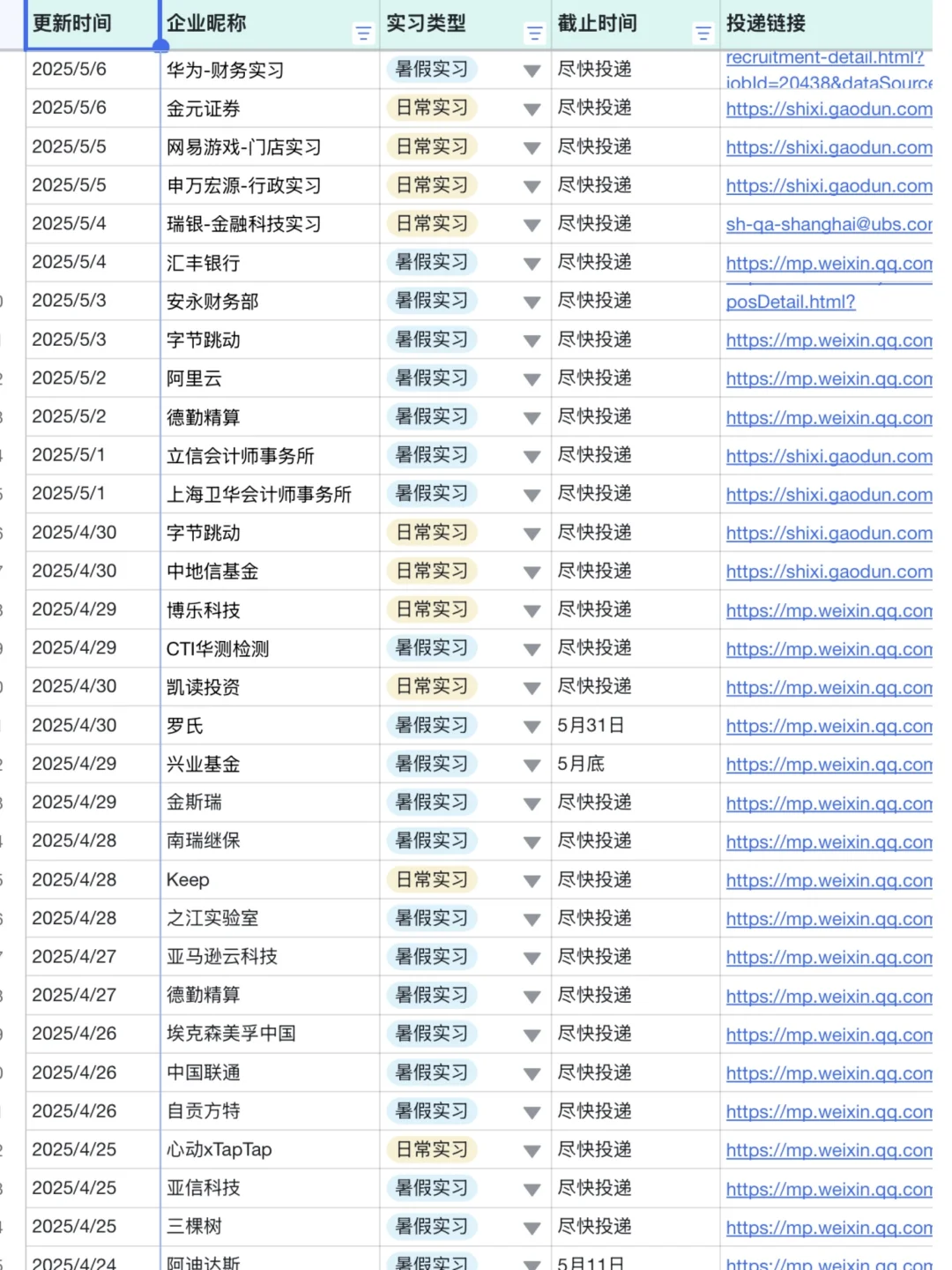
Task: Follow weixin link in 金斯瑞 row
Action: (x=829, y=803)
